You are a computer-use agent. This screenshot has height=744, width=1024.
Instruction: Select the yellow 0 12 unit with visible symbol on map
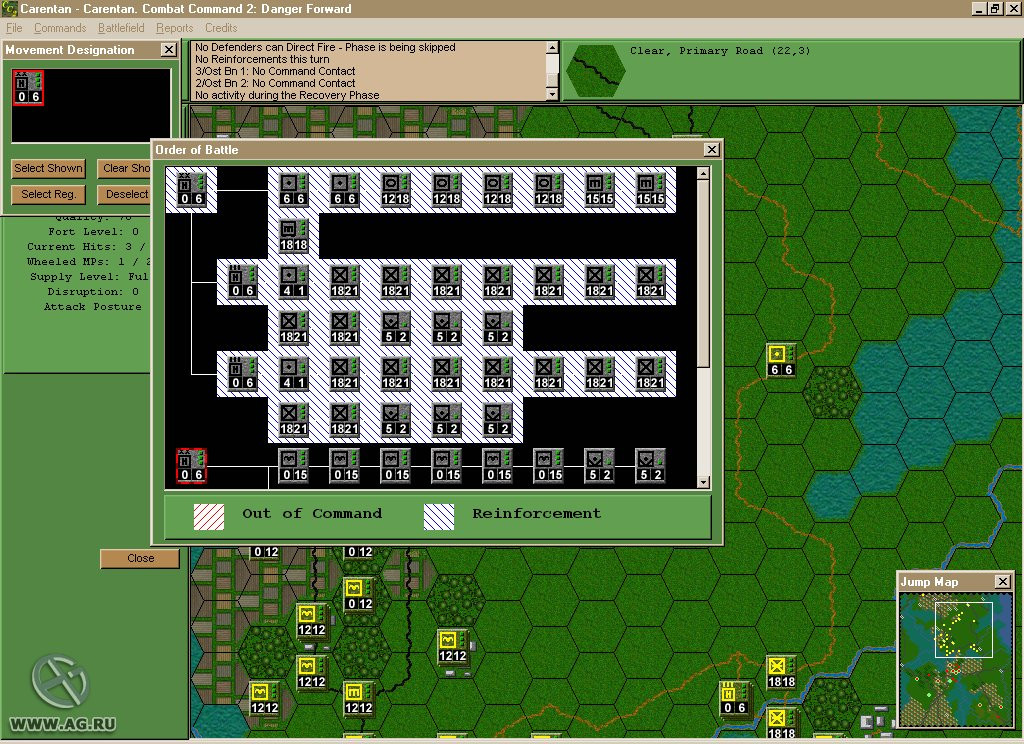click(359, 595)
